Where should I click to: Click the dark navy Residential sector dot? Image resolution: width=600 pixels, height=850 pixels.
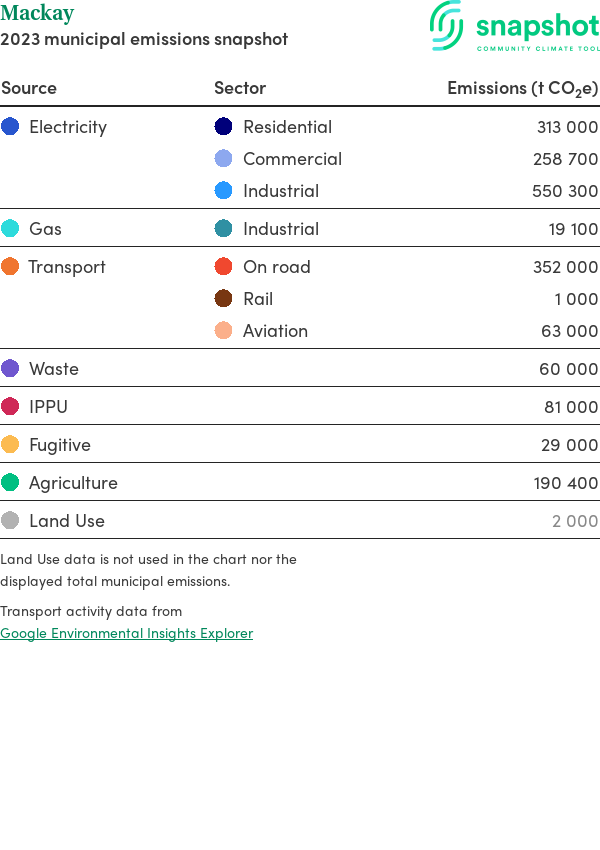tap(224, 127)
